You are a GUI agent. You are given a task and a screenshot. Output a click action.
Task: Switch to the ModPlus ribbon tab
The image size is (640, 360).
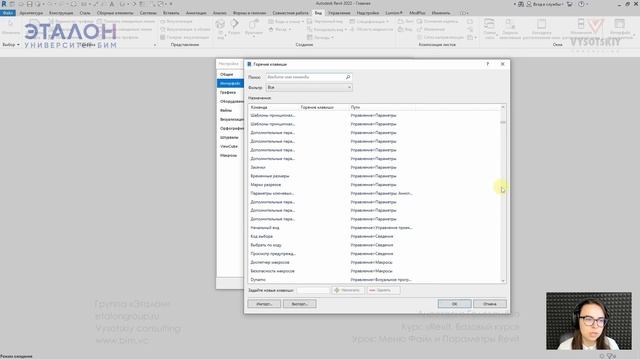point(417,13)
